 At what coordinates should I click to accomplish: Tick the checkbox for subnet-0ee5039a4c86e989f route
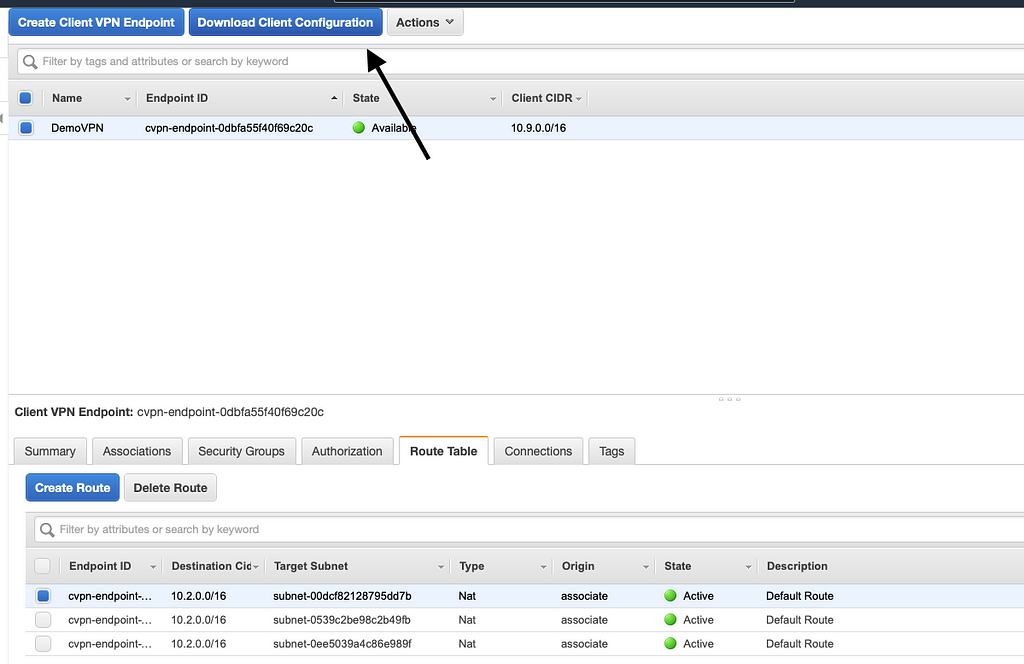pos(43,644)
